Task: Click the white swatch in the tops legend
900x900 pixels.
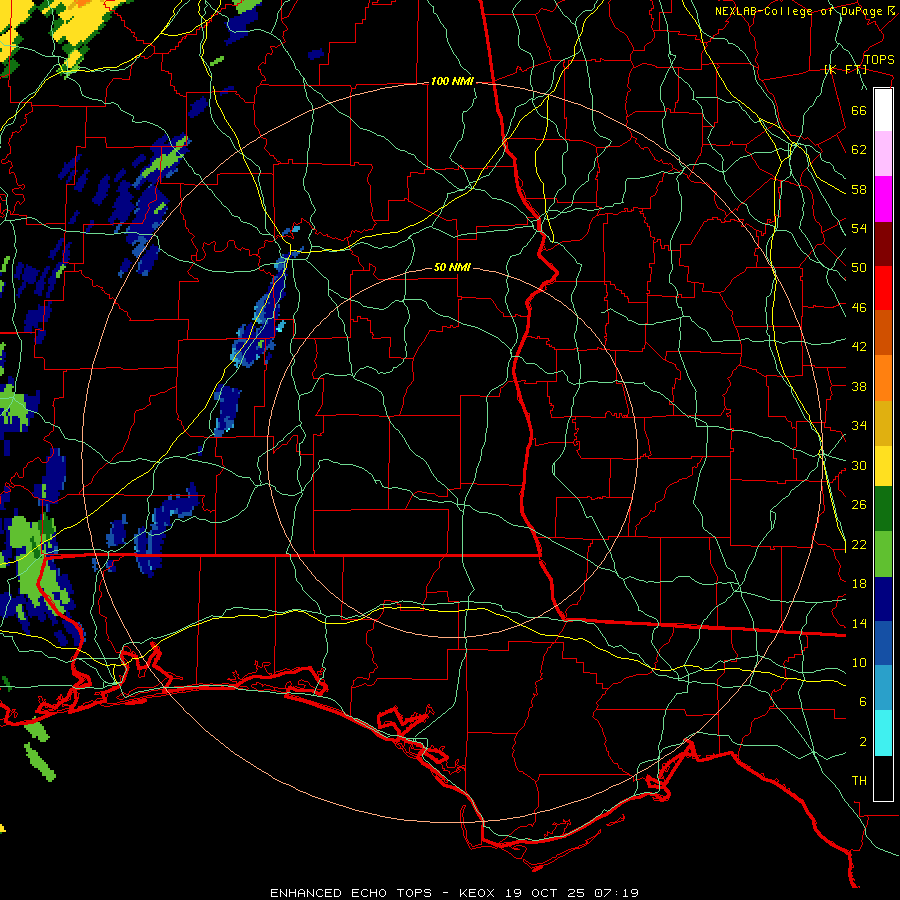Action: pyautogui.click(x=883, y=110)
